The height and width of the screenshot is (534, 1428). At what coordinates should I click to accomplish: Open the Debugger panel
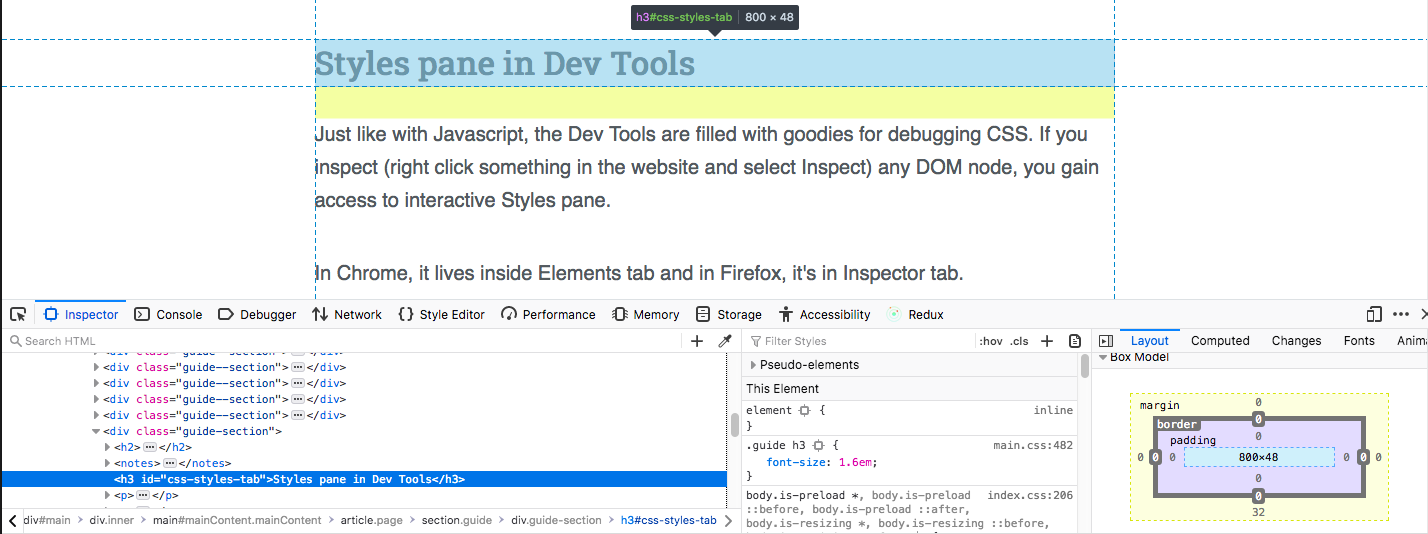[257, 314]
